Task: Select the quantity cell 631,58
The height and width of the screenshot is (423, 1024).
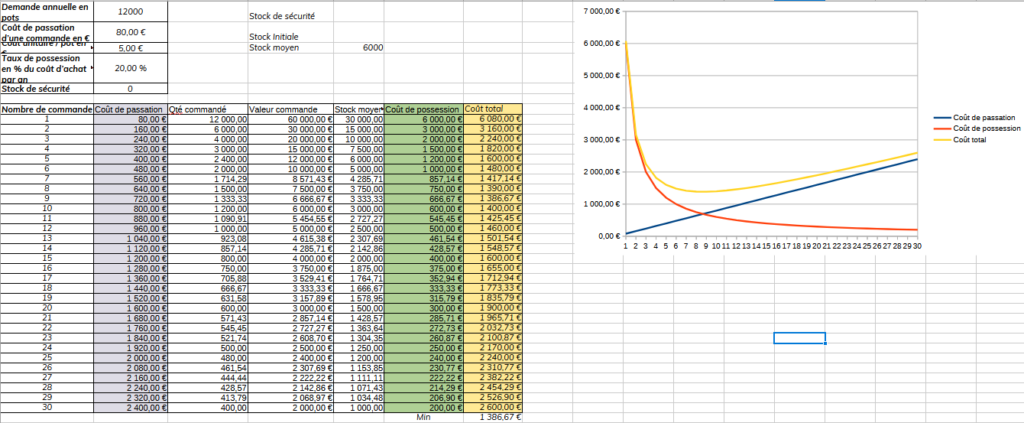Action: pos(208,297)
